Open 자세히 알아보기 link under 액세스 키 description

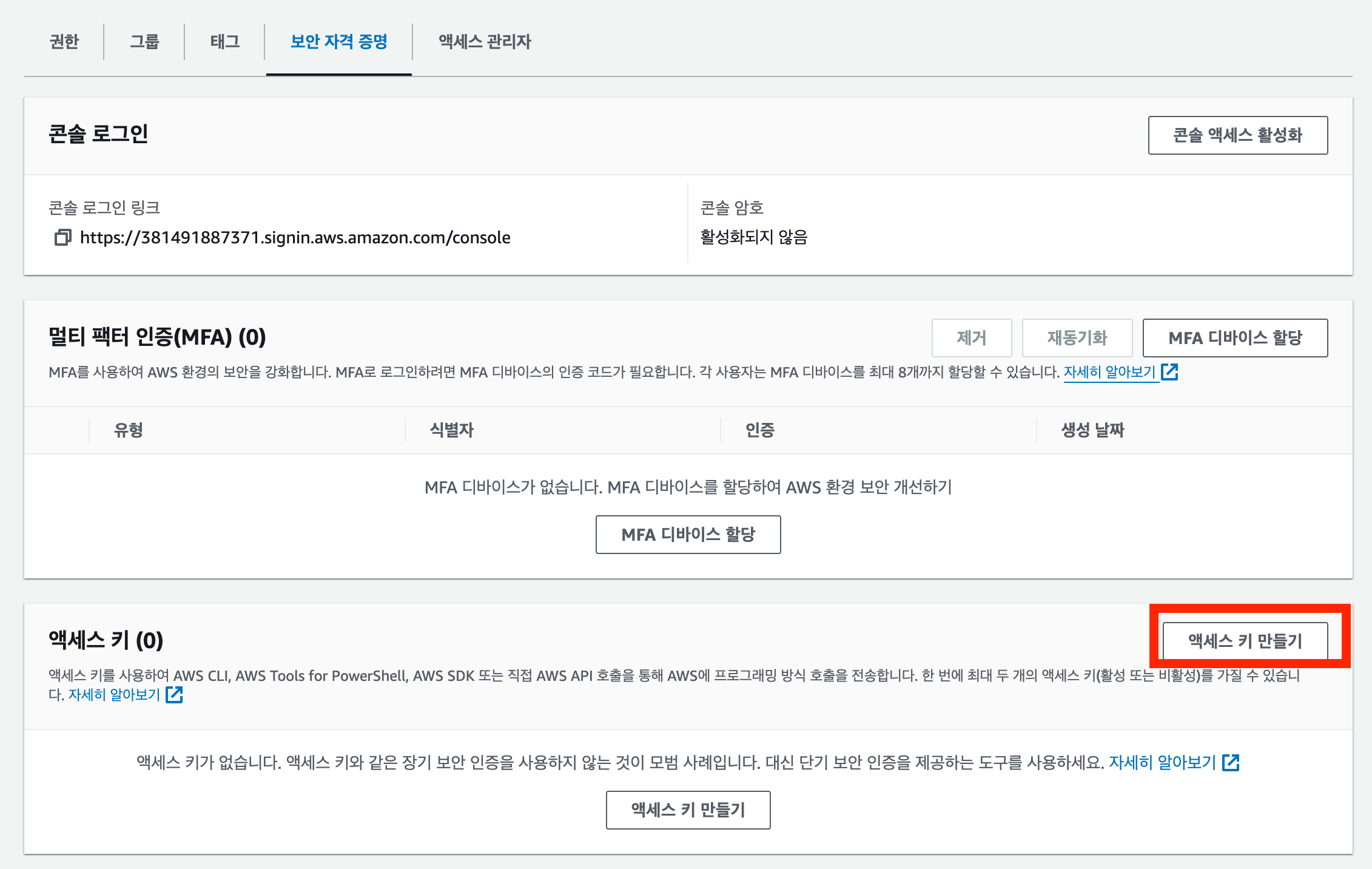tap(114, 695)
